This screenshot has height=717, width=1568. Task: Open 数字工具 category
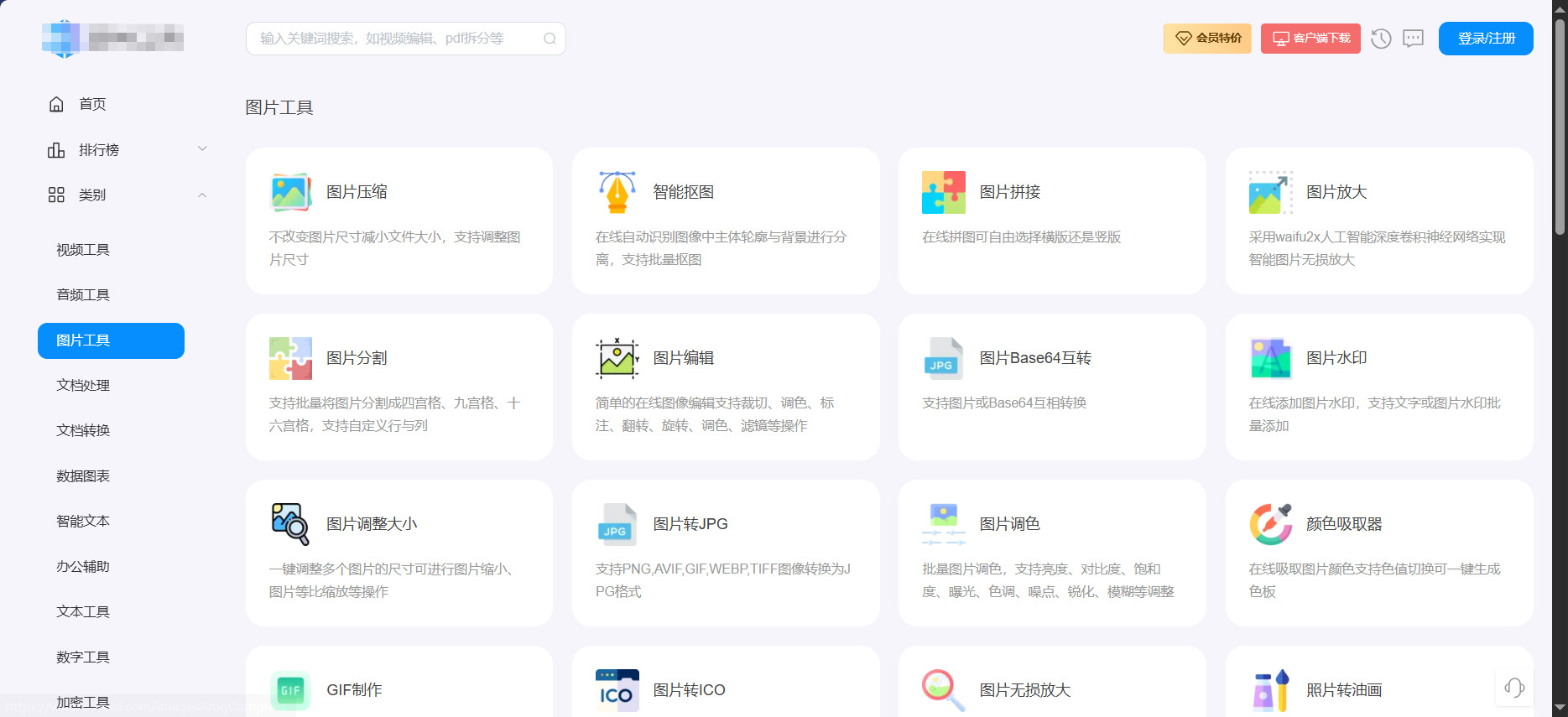point(83,657)
